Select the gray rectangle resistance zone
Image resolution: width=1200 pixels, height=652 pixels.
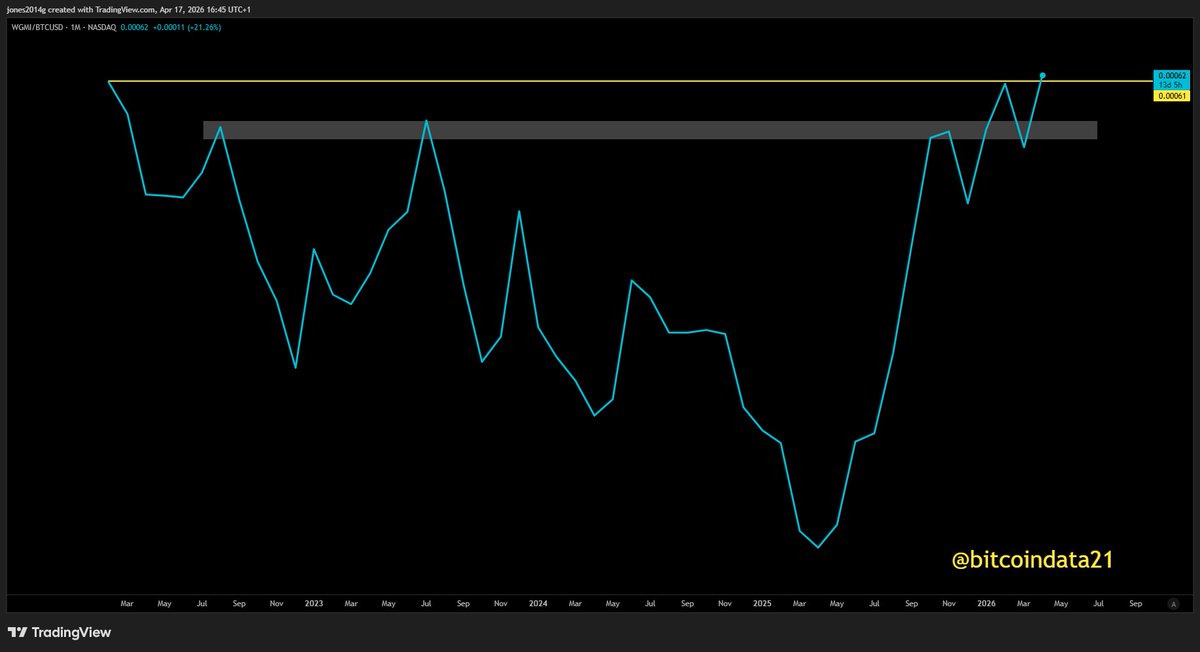650,130
